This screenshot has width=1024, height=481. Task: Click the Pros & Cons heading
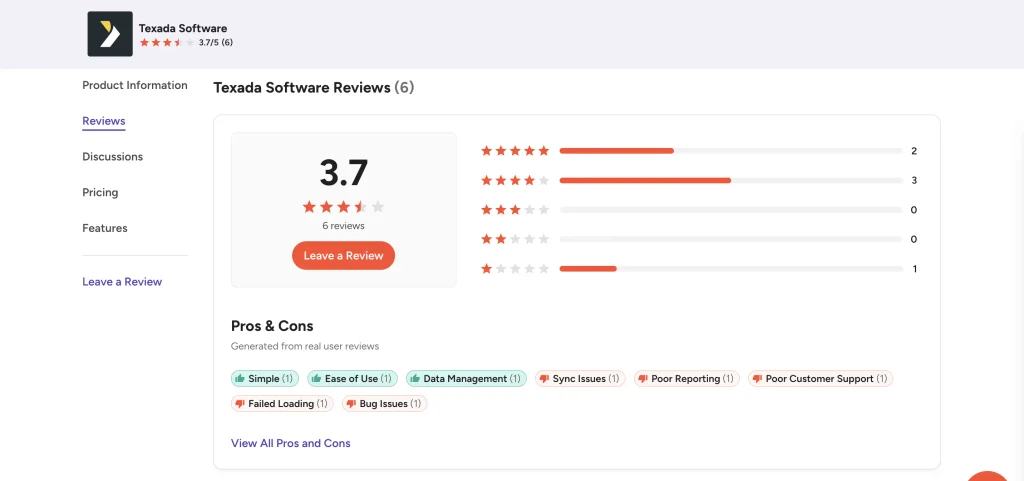point(272,326)
